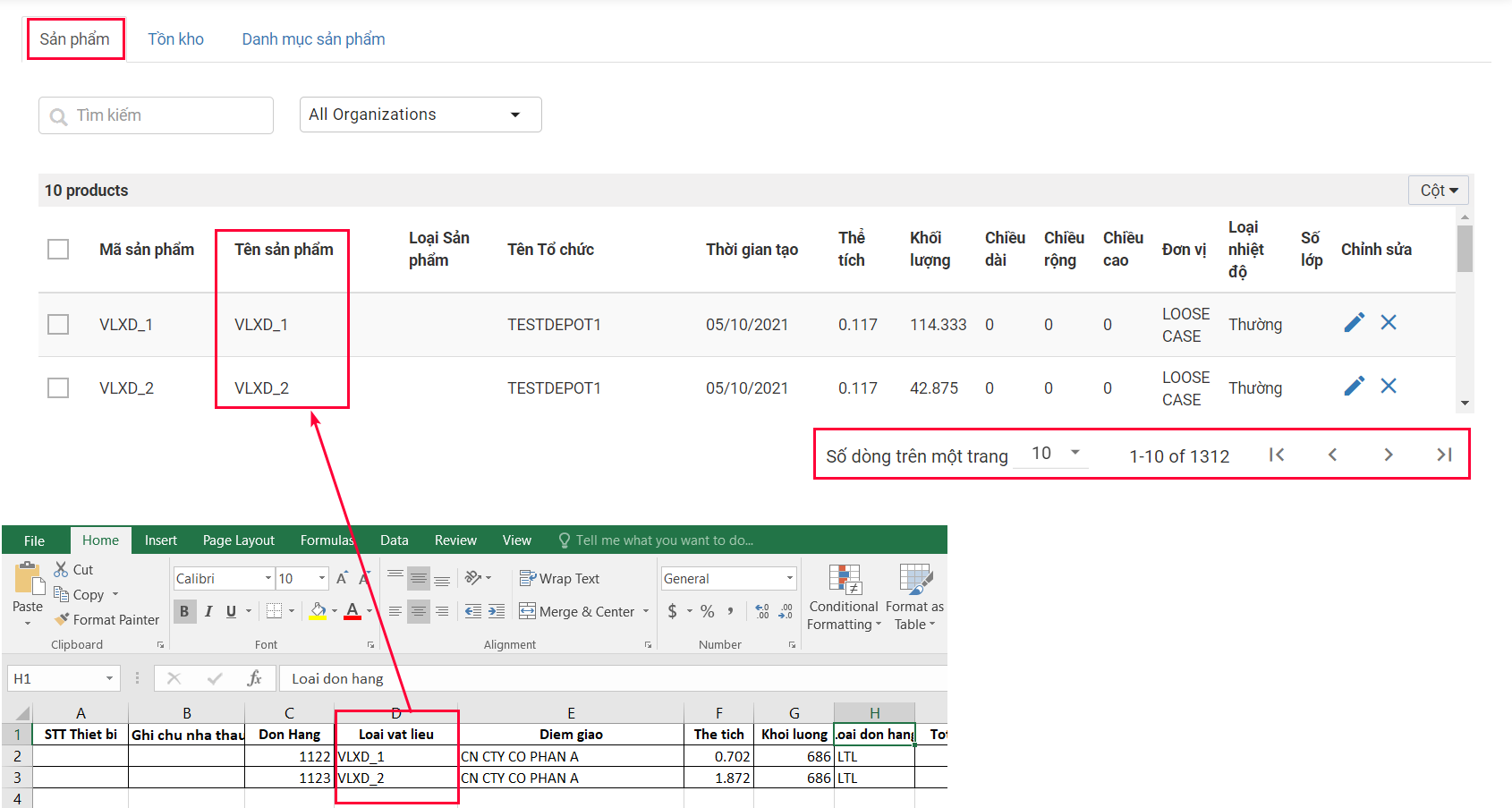This screenshot has width=1512, height=808.
Task: Switch to Tồn kho tab
Action: [175, 39]
